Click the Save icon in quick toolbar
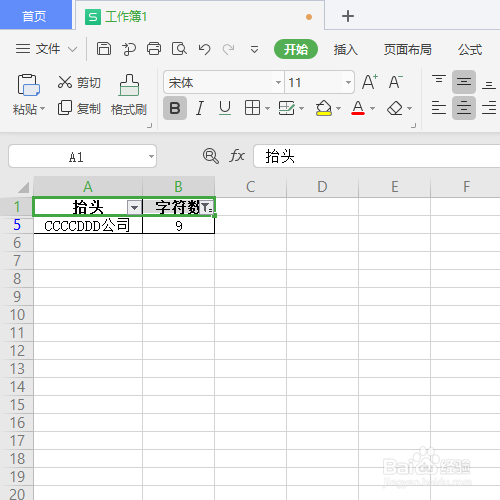500x500 pixels. (104, 49)
